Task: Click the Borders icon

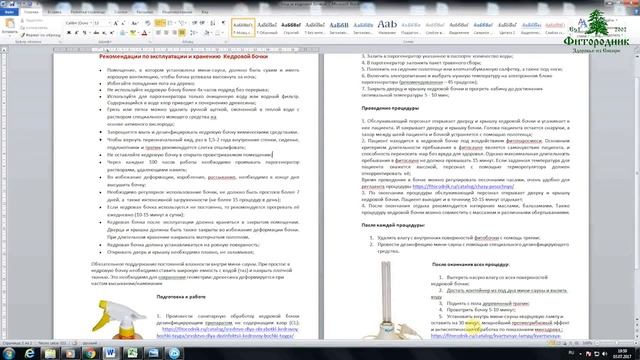Action: click(x=218, y=33)
